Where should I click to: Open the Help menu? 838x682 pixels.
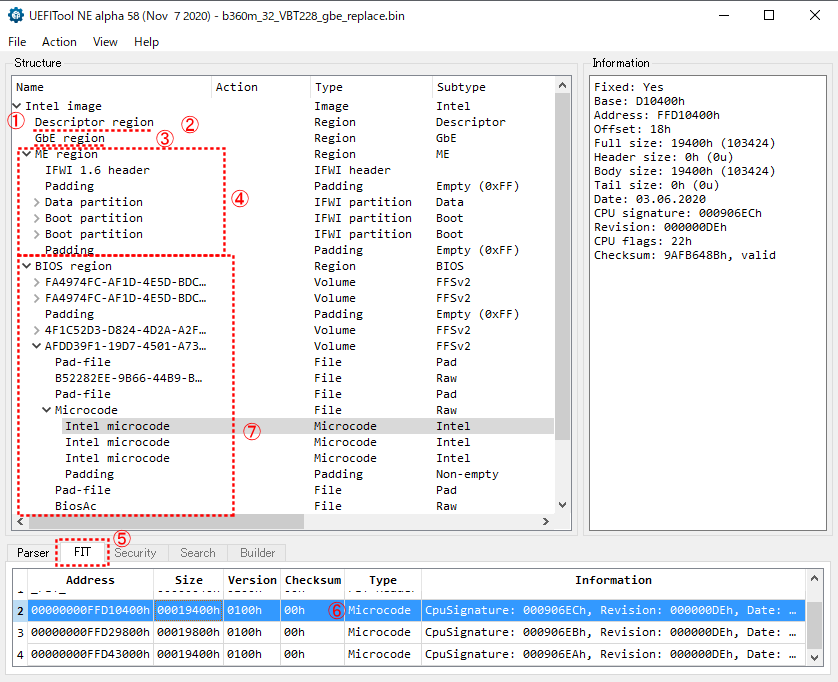(146, 42)
